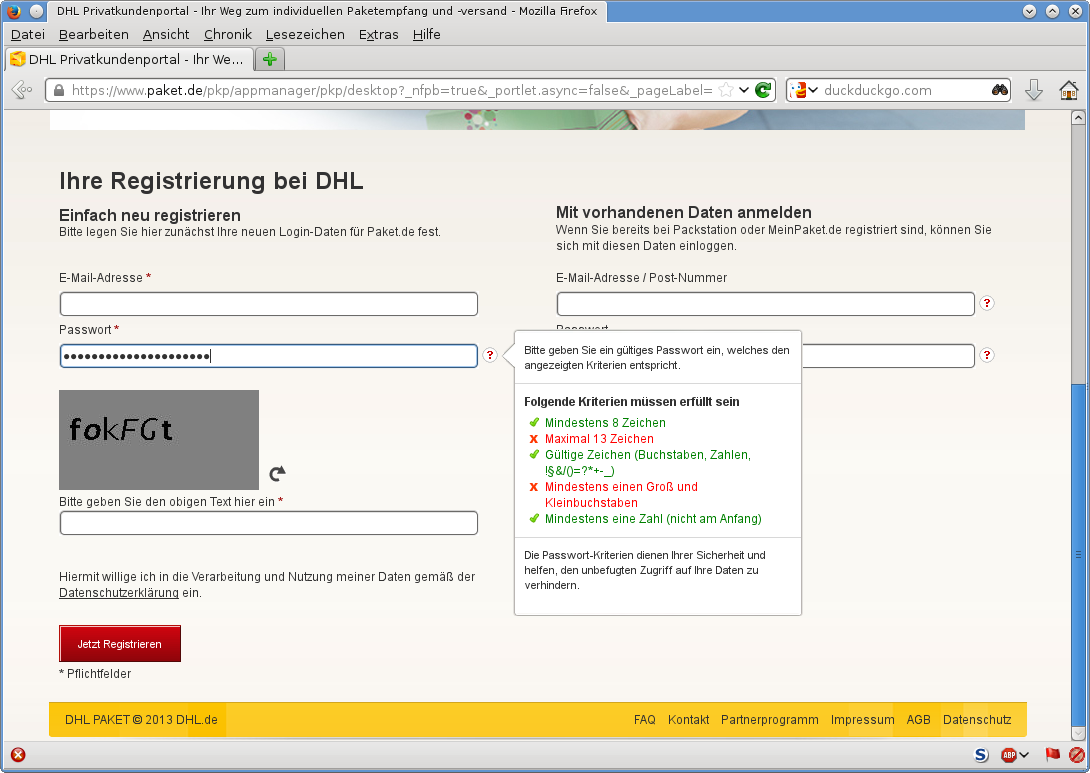
Task: Open search engine selector dropdown
Action: coord(804,90)
